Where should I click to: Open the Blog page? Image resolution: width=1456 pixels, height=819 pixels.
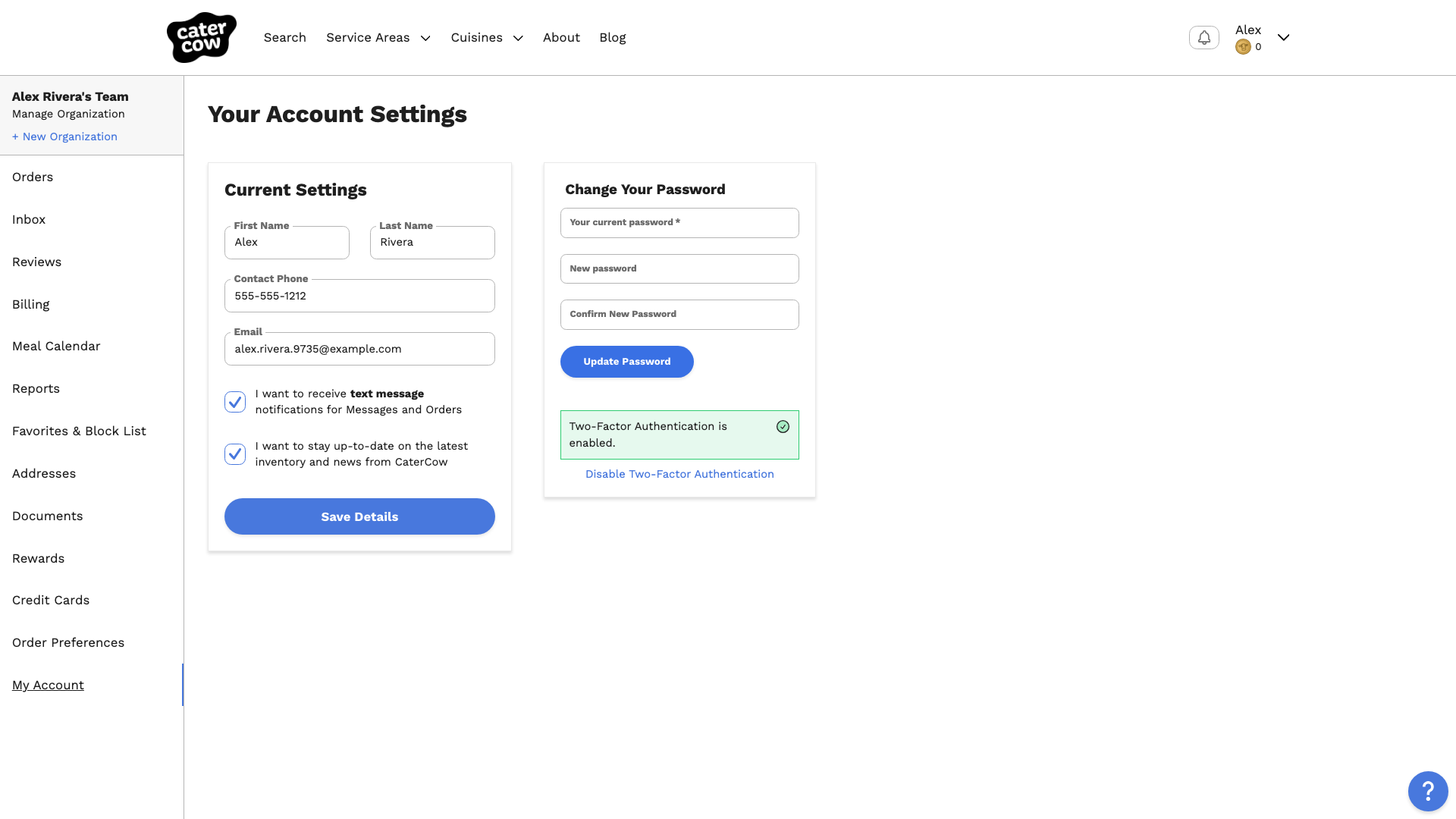click(612, 37)
